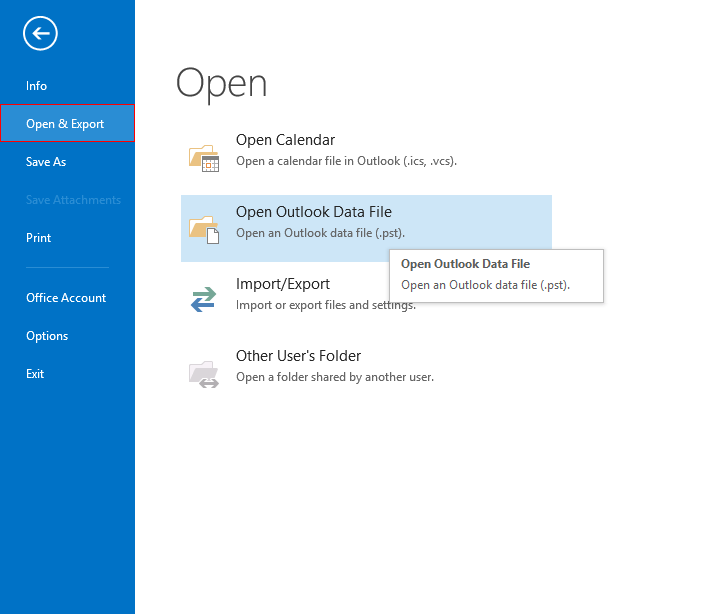Click the Other User's Folder title
The height and width of the screenshot is (614, 708).
pyautogui.click(x=298, y=356)
